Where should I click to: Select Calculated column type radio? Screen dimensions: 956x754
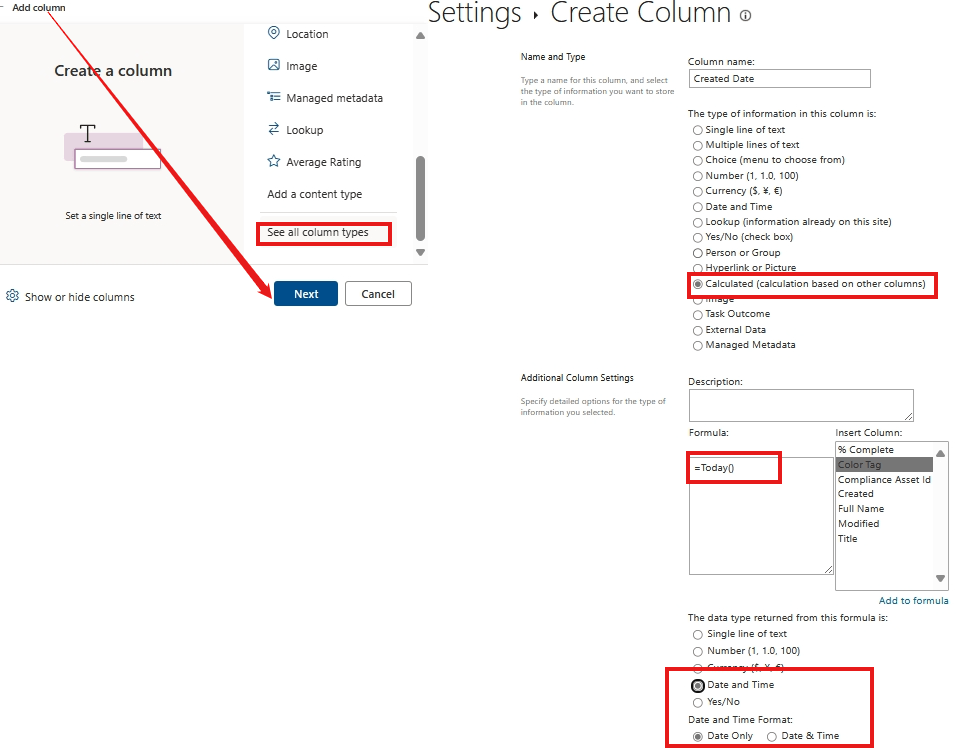pyautogui.click(x=697, y=284)
